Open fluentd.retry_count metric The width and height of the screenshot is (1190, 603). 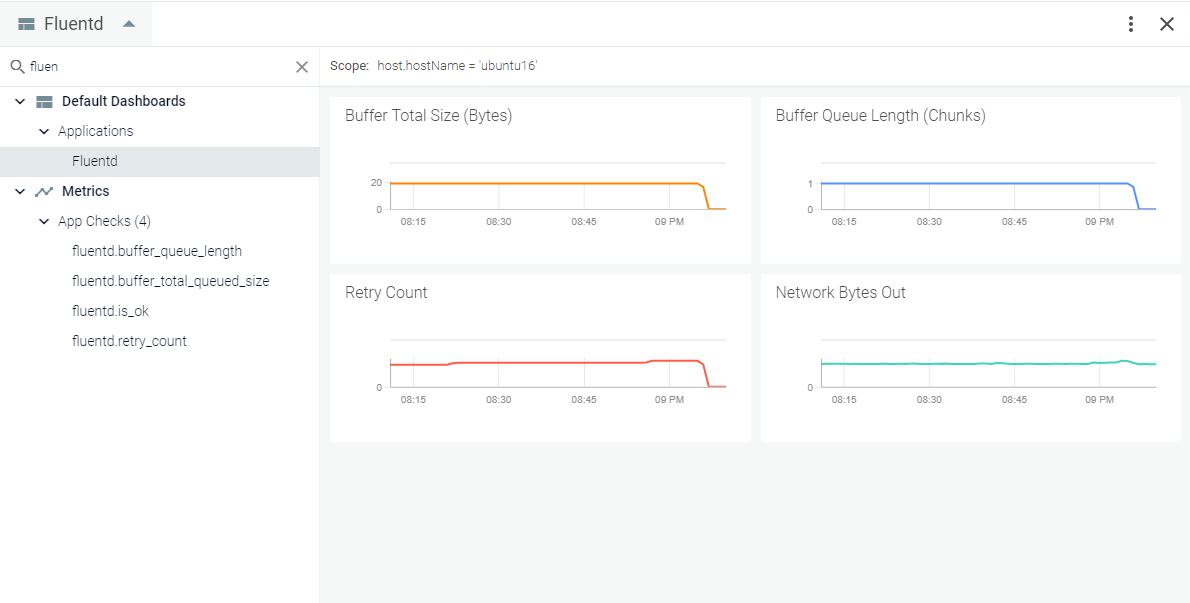click(129, 341)
